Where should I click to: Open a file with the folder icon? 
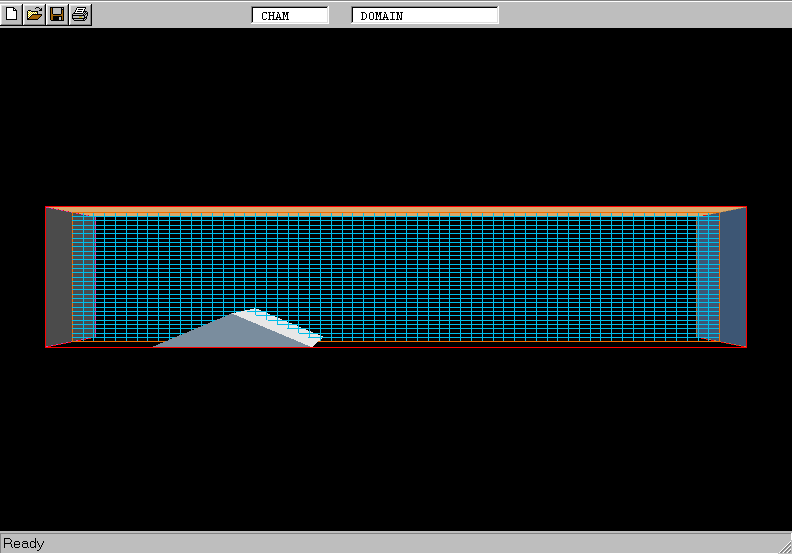(34, 14)
